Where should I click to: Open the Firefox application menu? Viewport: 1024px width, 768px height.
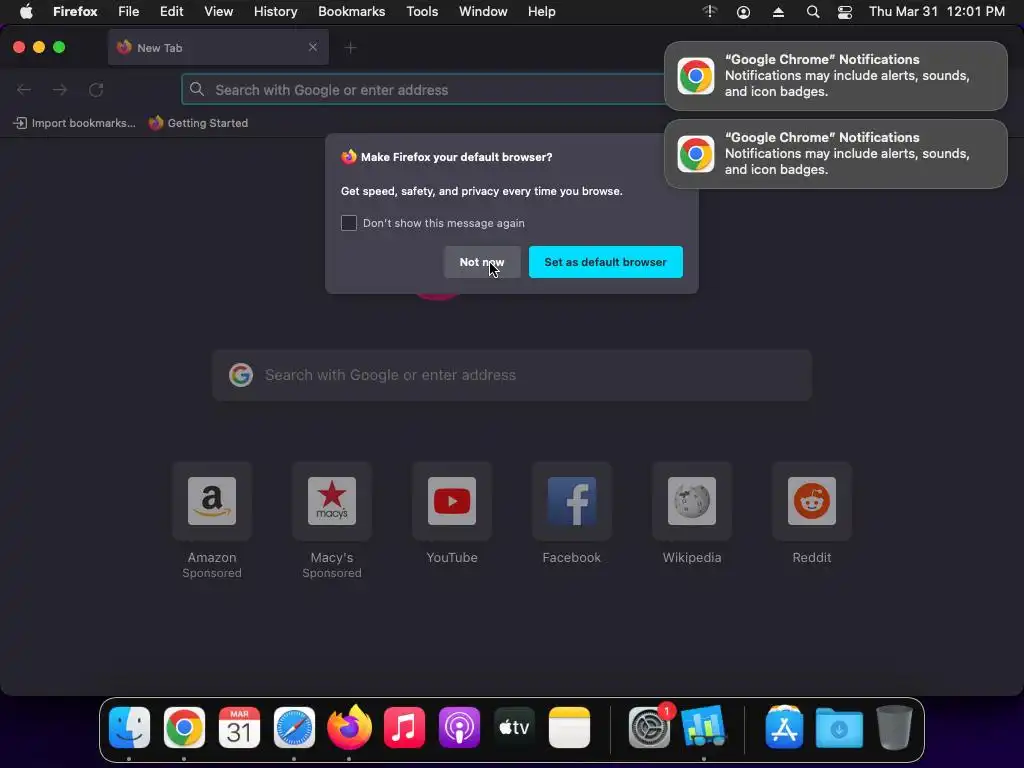[75, 12]
